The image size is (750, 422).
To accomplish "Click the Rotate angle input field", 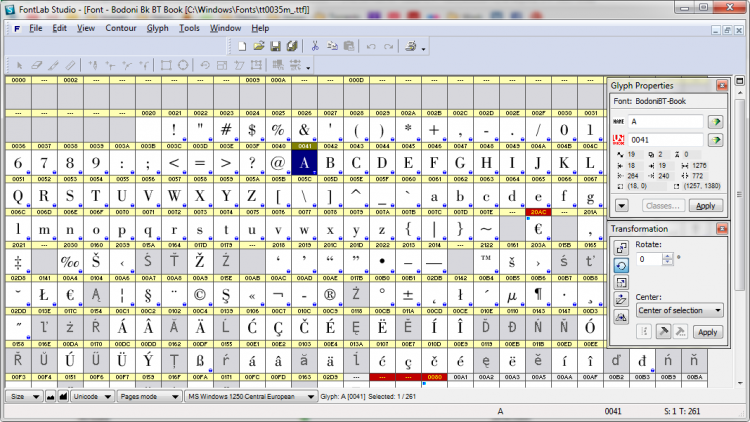I will (x=649, y=259).
